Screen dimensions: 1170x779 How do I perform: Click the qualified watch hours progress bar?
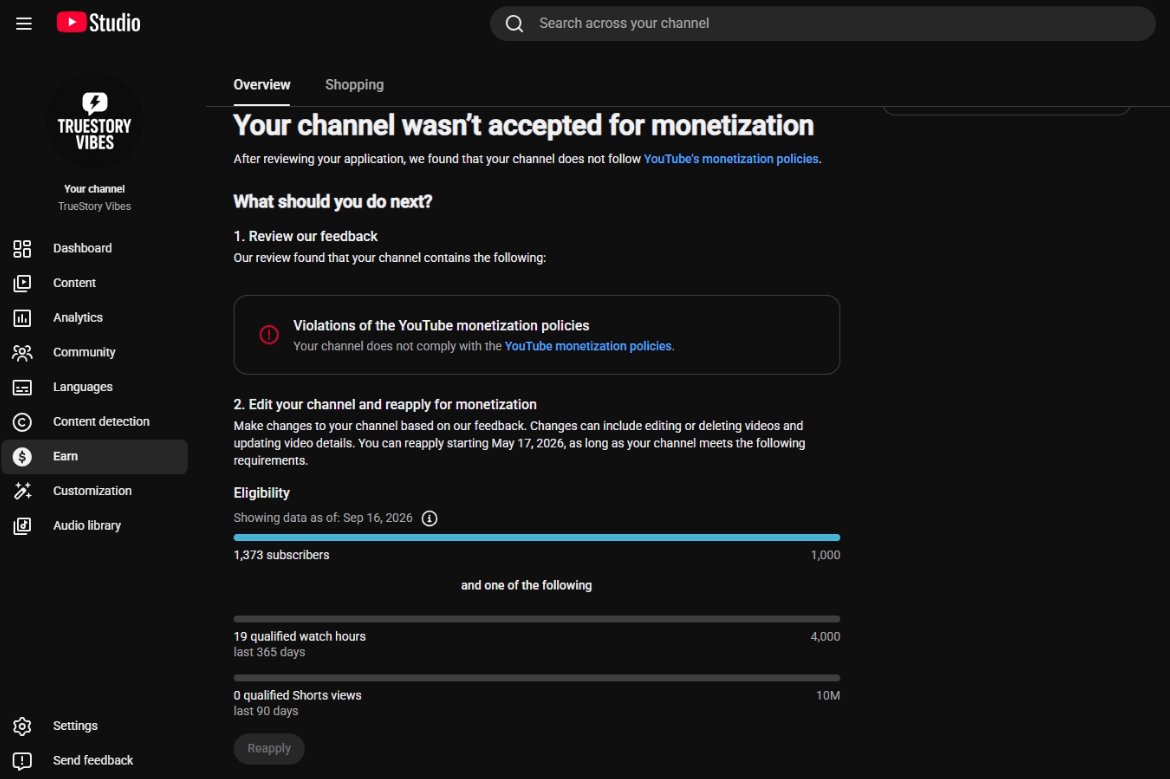(x=536, y=619)
